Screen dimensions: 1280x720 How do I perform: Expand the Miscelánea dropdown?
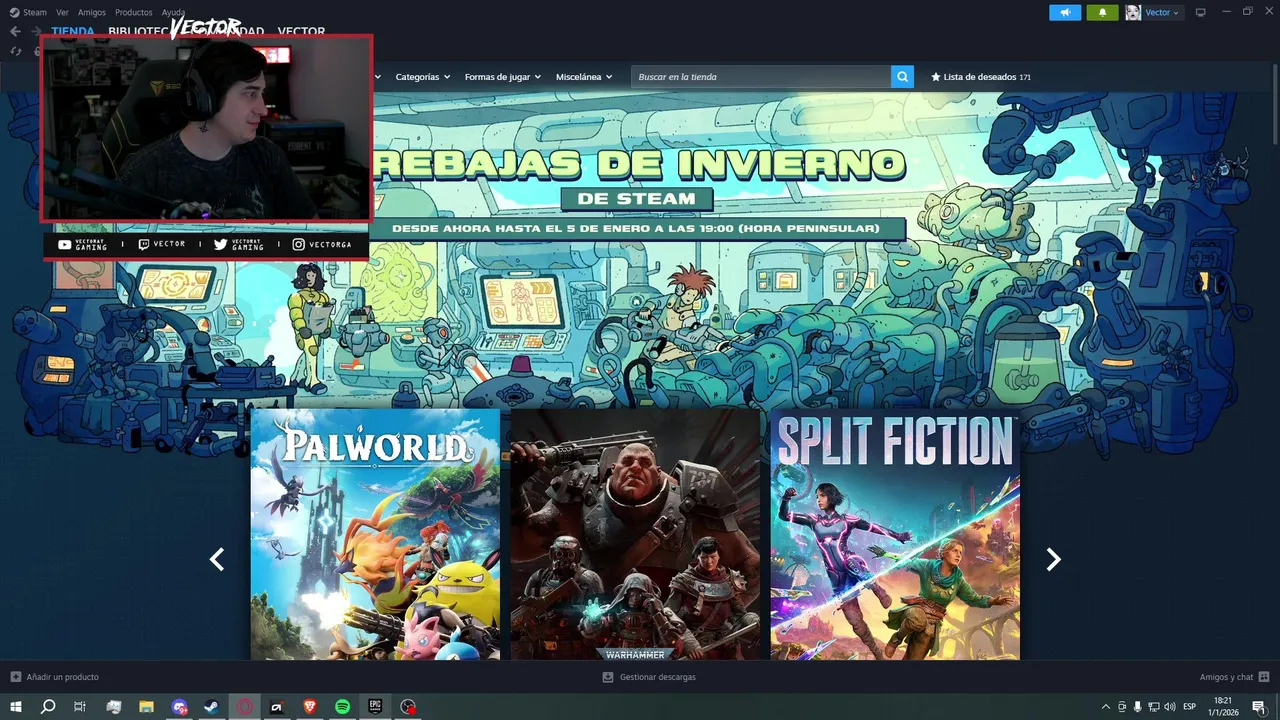584,77
